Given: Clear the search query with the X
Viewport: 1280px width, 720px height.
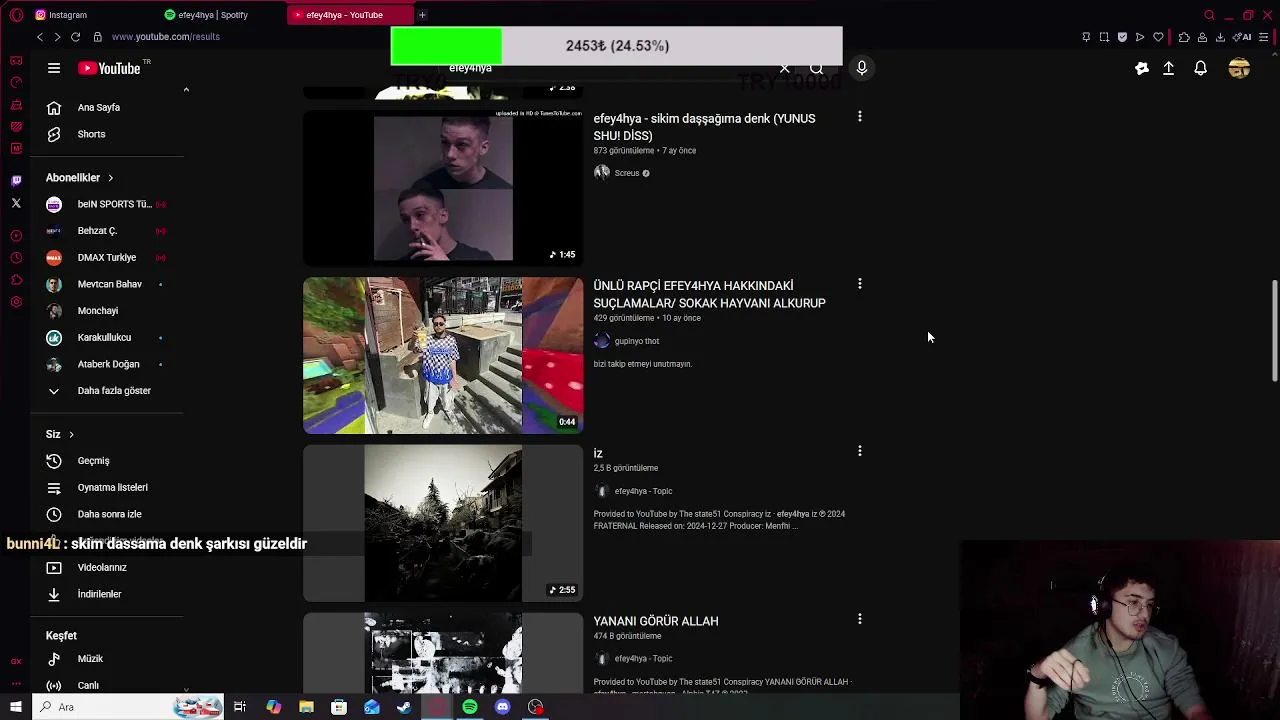Looking at the screenshot, I should [784, 68].
